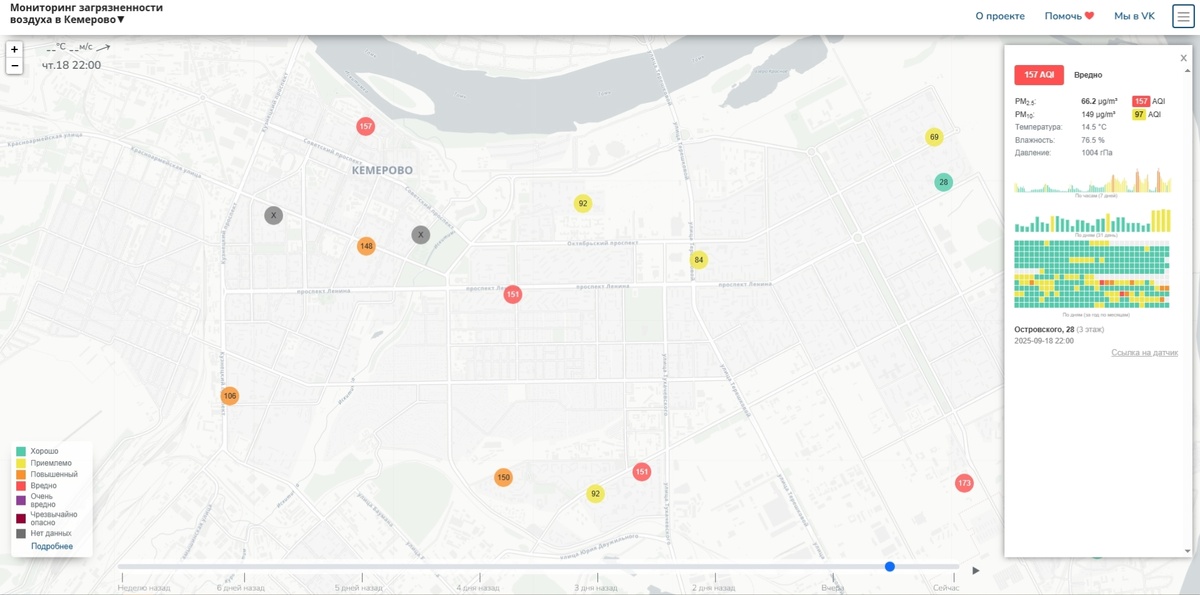Follow the Ссылка на датчик link
Viewport: 1200px width, 595px height.
1144,352
